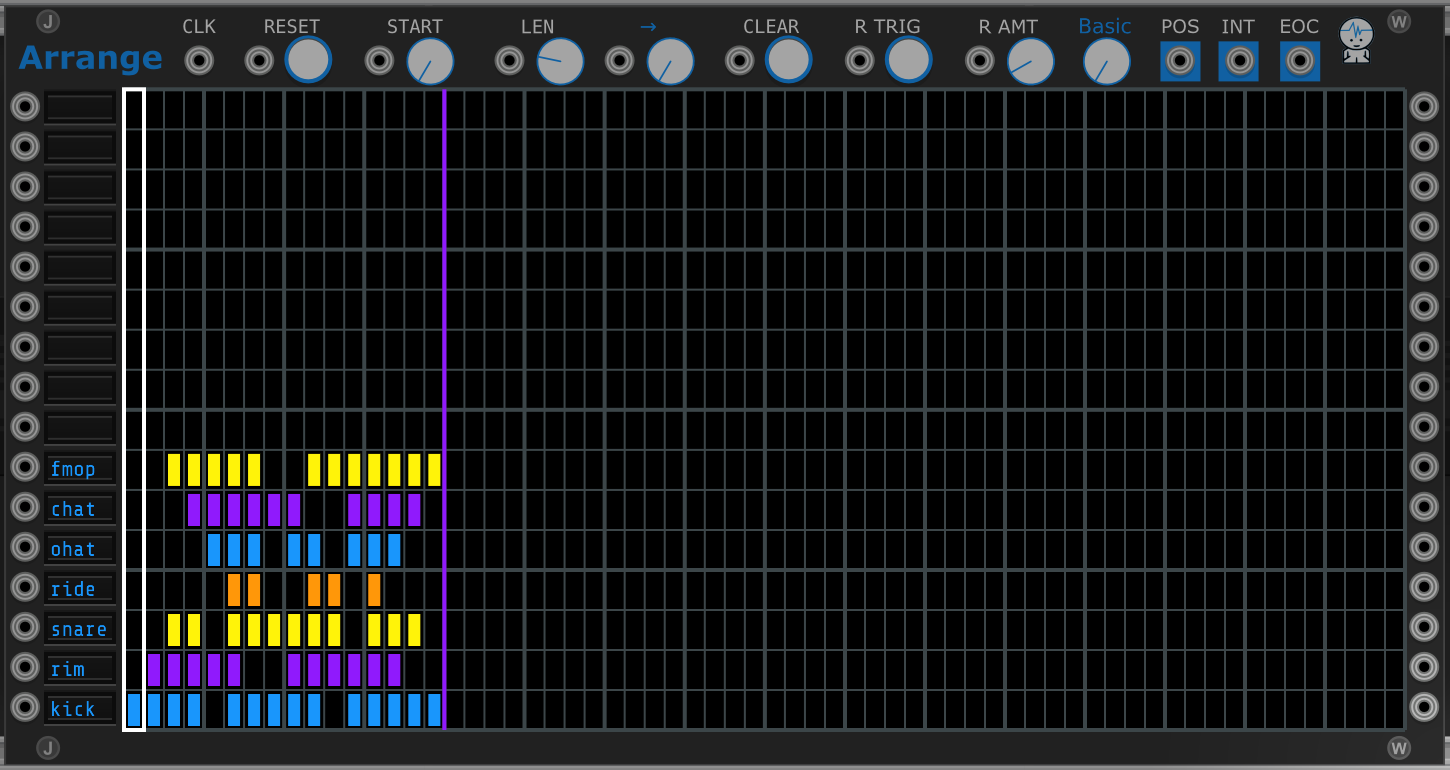Click the snare row right output jack
The width and height of the screenshot is (1450, 770).
click(x=1424, y=628)
